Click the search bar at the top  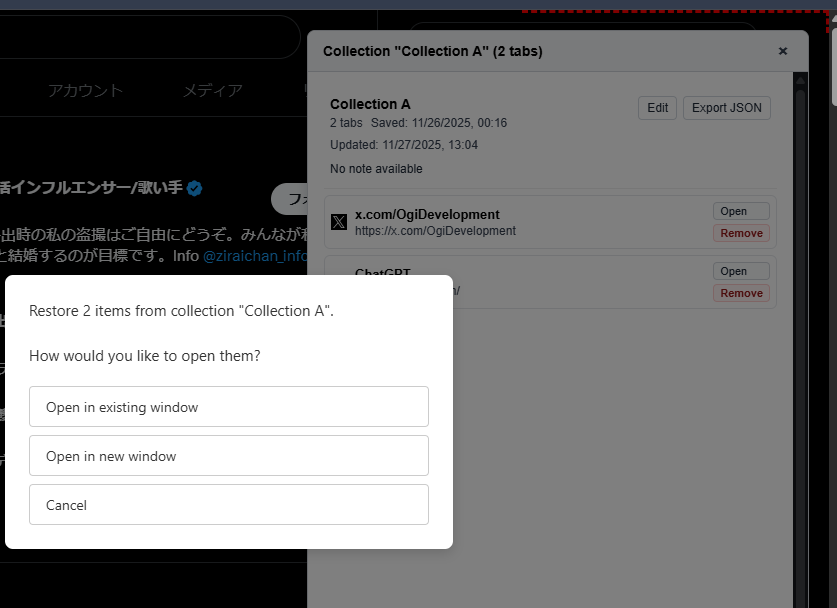click(150, 36)
